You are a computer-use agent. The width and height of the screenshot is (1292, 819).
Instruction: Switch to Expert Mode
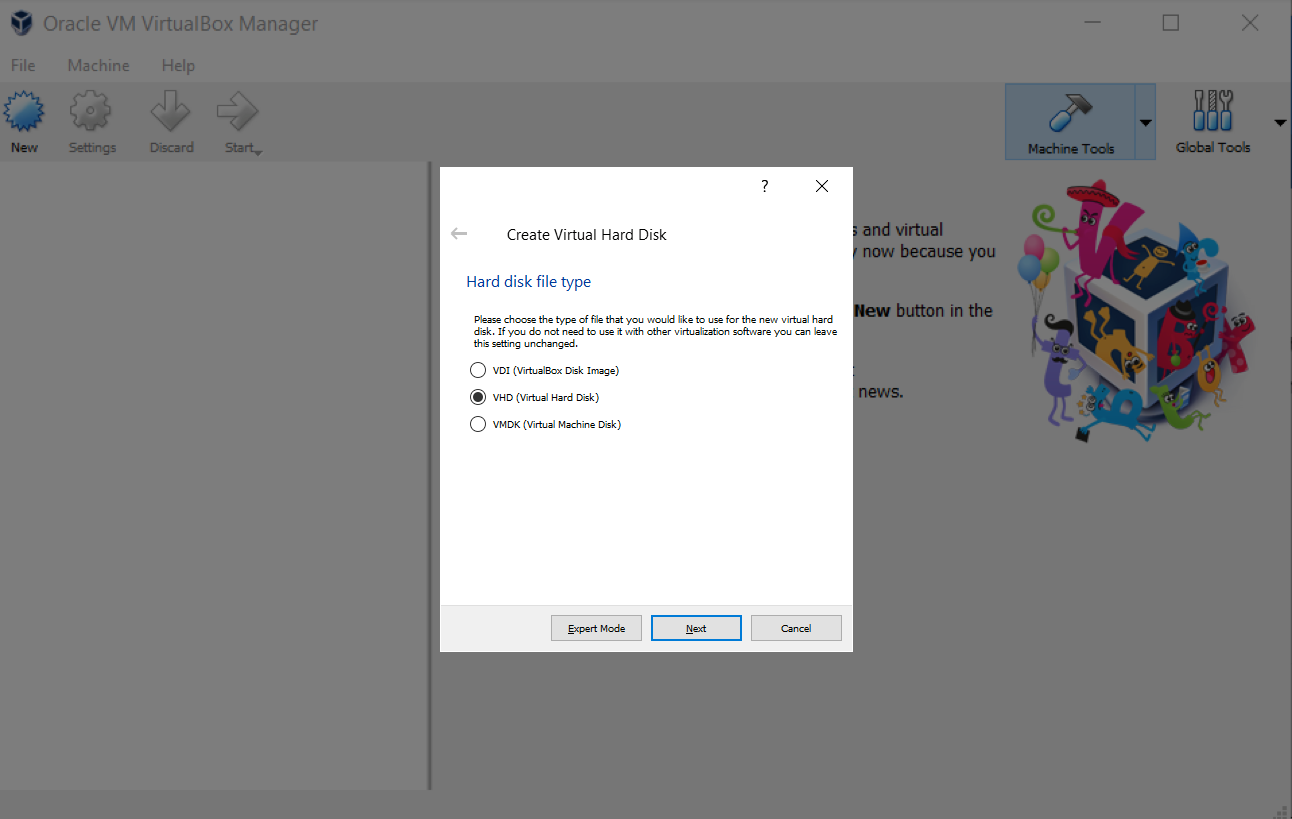(x=596, y=628)
